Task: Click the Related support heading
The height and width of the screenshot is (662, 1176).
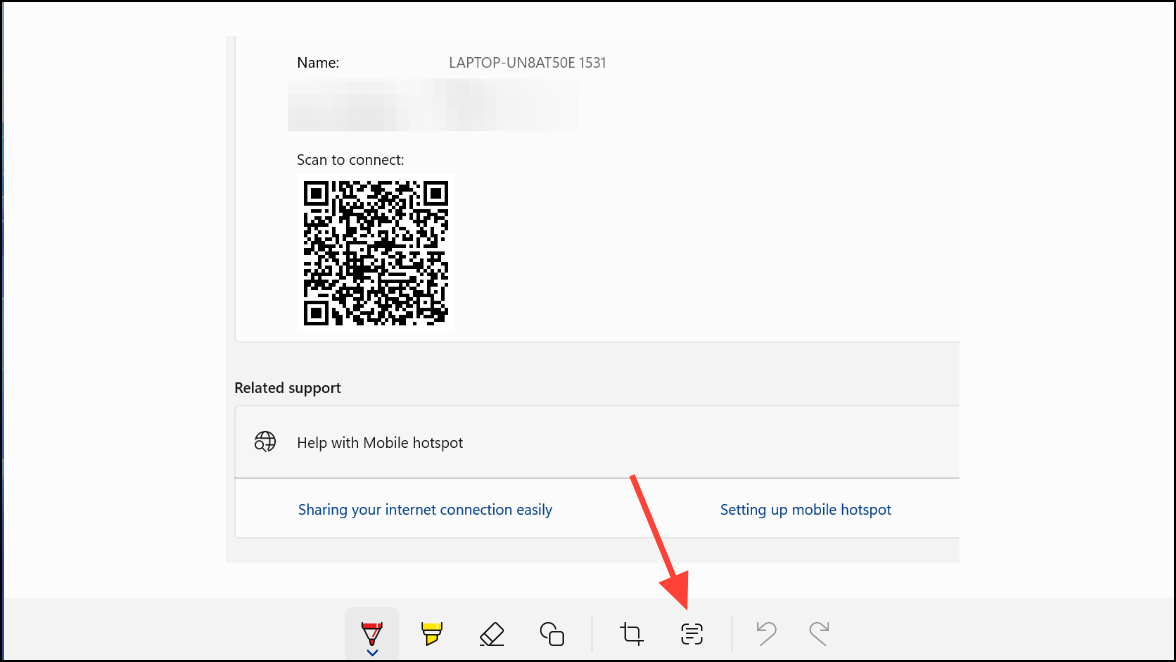Action: tap(287, 388)
